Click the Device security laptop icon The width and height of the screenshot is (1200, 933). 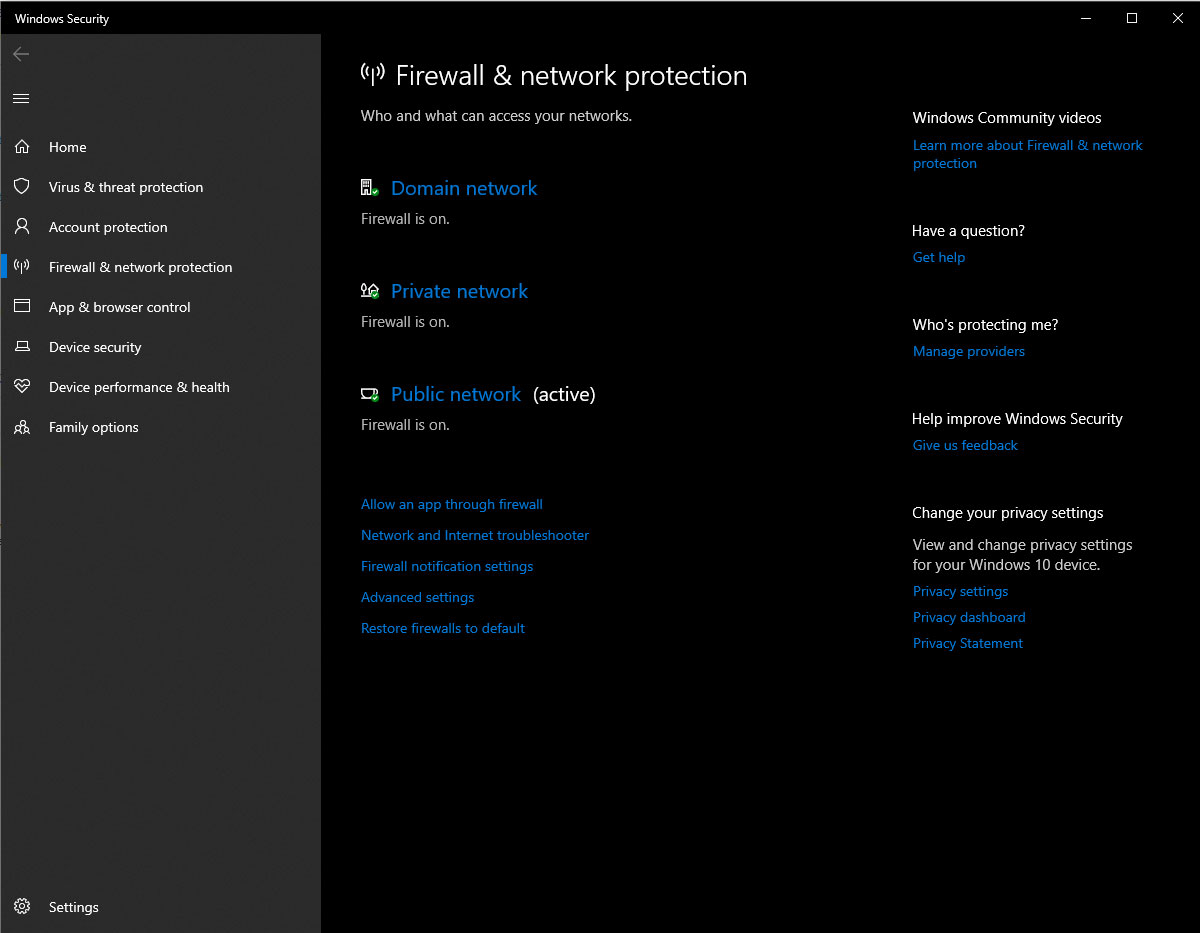tap(22, 347)
